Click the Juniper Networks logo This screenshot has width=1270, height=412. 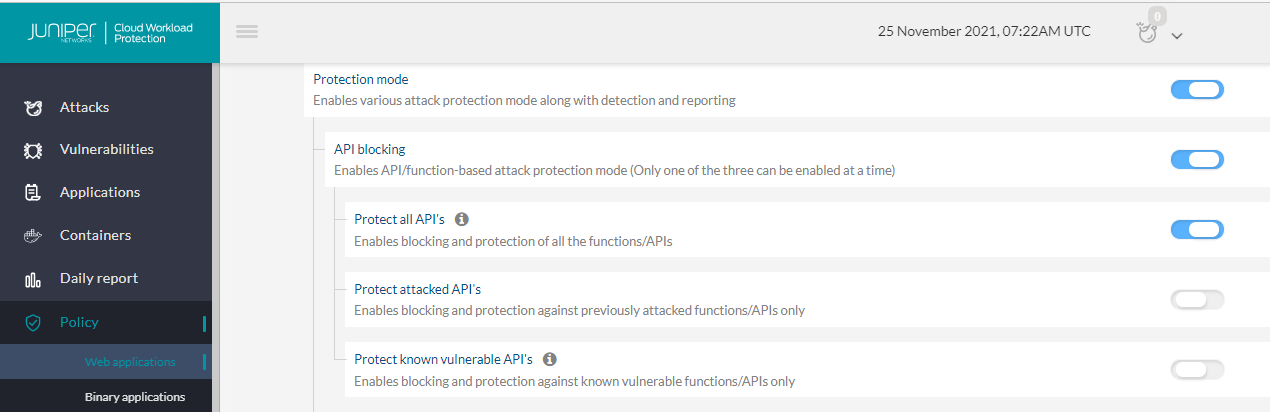[60, 31]
